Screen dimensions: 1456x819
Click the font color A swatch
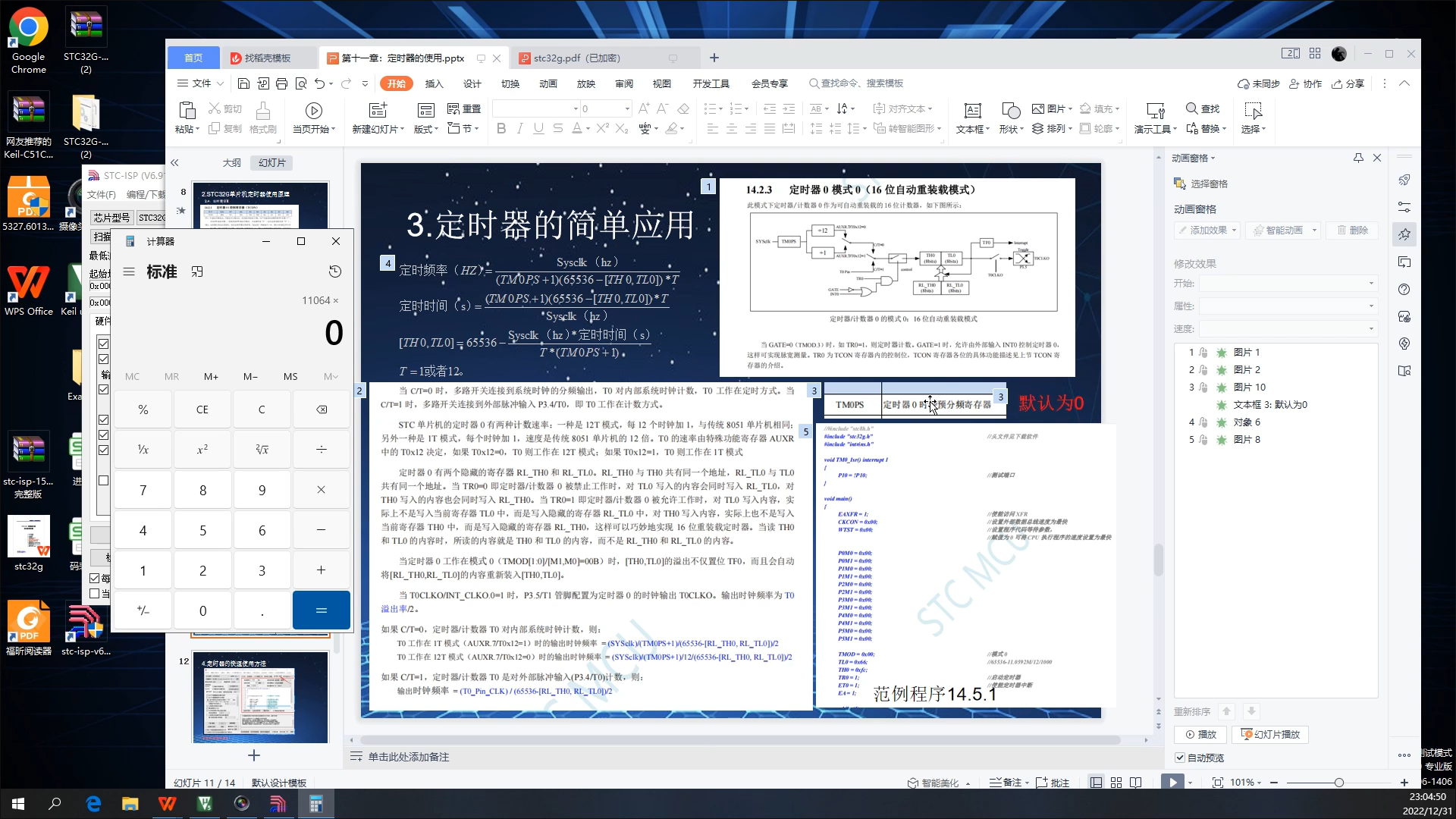(x=576, y=128)
